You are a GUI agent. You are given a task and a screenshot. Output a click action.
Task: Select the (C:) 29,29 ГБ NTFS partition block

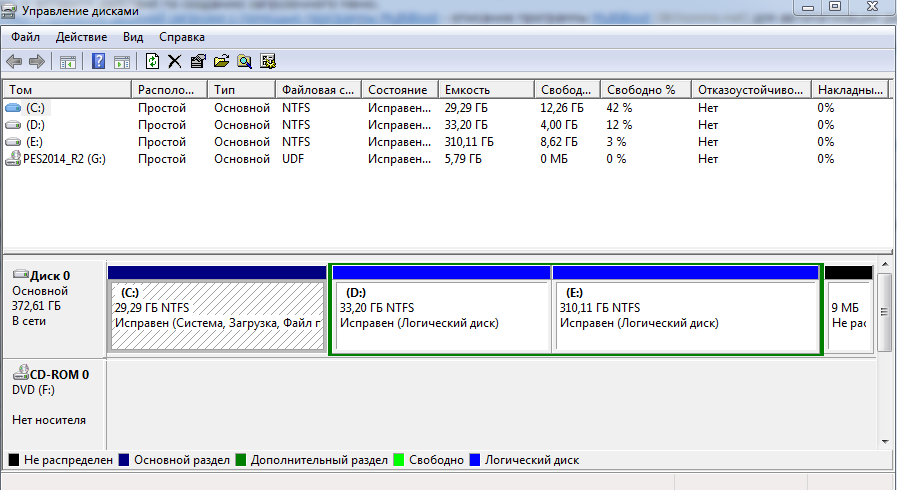point(217,309)
